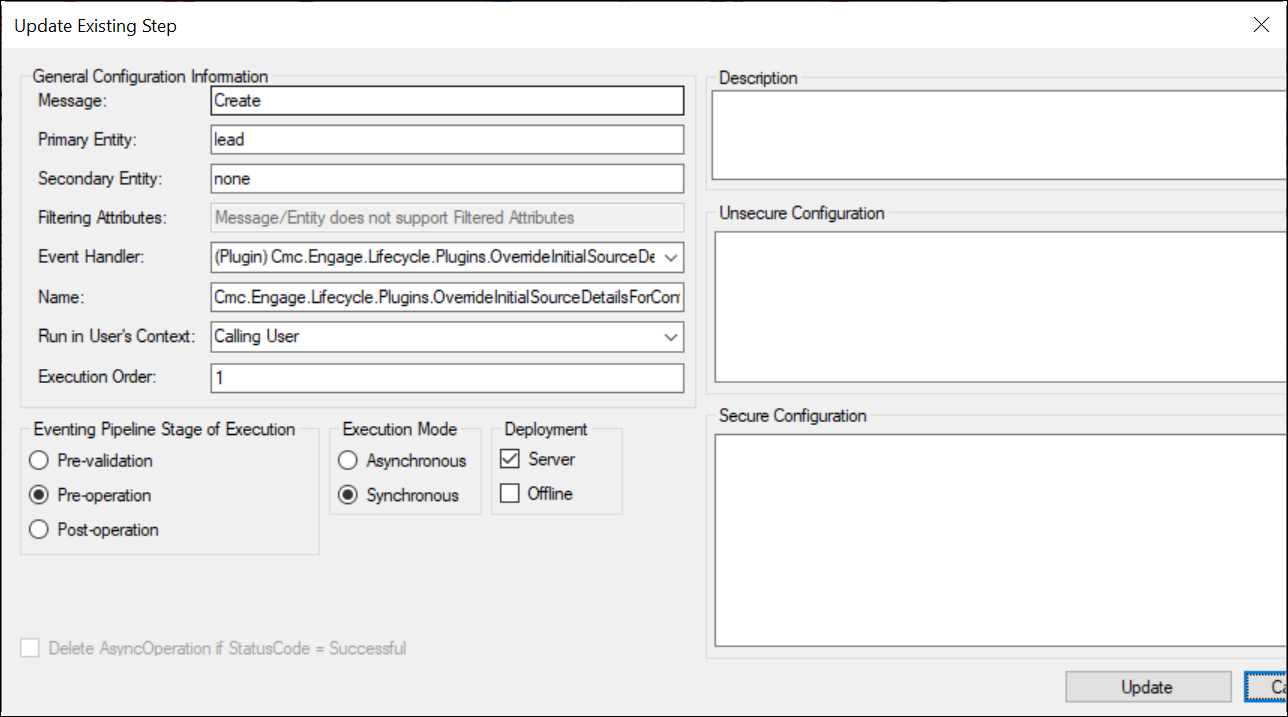Choose the Post-operation pipeline stage
This screenshot has width=1288, height=717.
39,530
